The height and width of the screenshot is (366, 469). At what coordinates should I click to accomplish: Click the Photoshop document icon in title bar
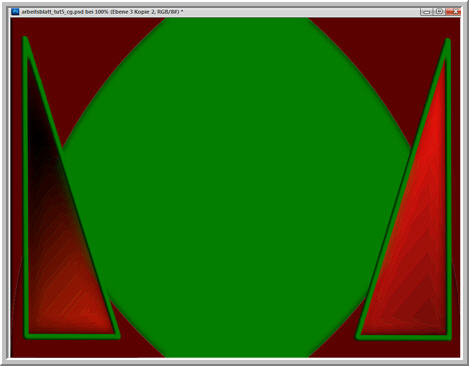[x=15, y=12]
